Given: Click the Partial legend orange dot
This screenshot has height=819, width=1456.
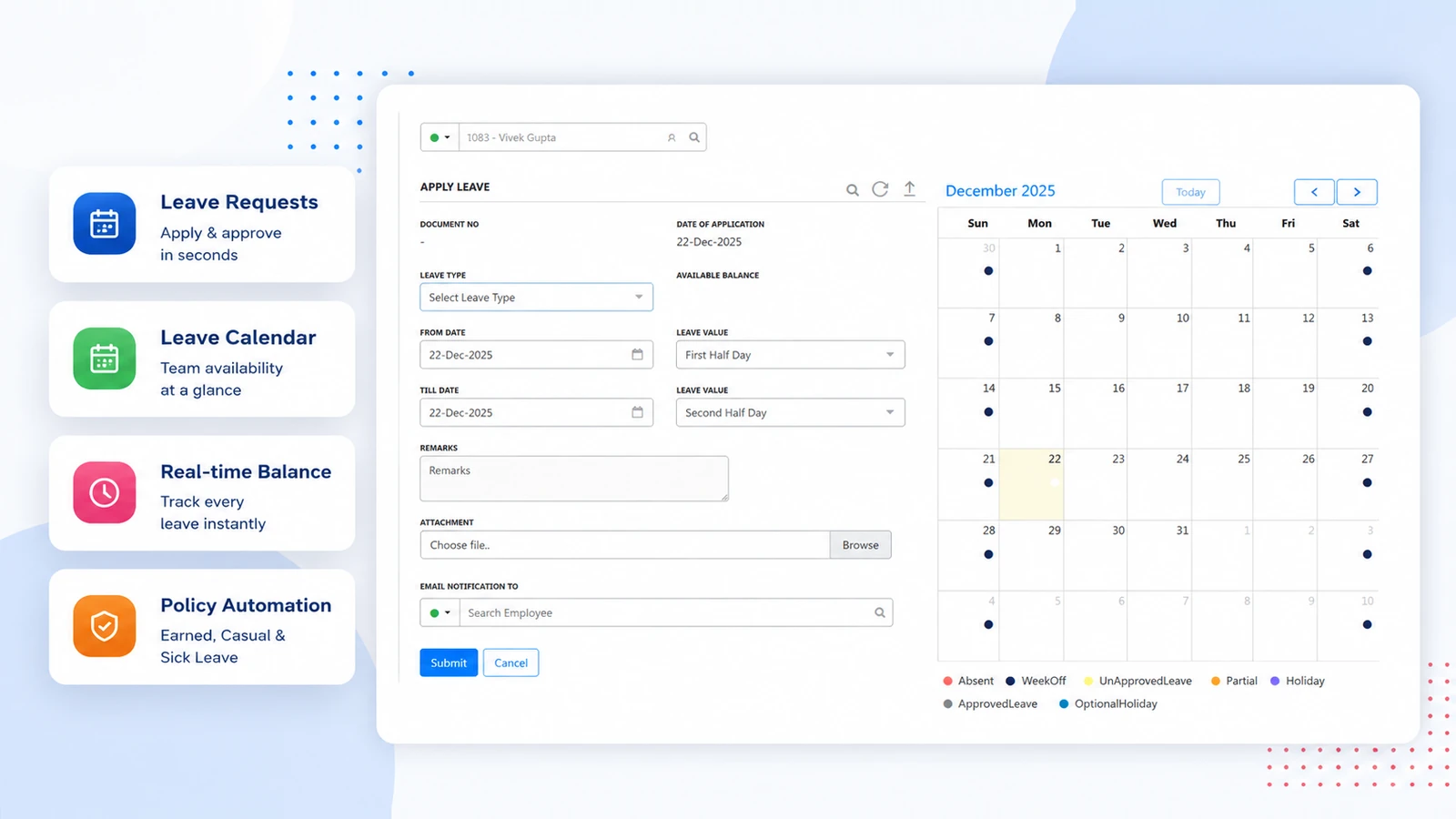Looking at the screenshot, I should (x=1216, y=681).
